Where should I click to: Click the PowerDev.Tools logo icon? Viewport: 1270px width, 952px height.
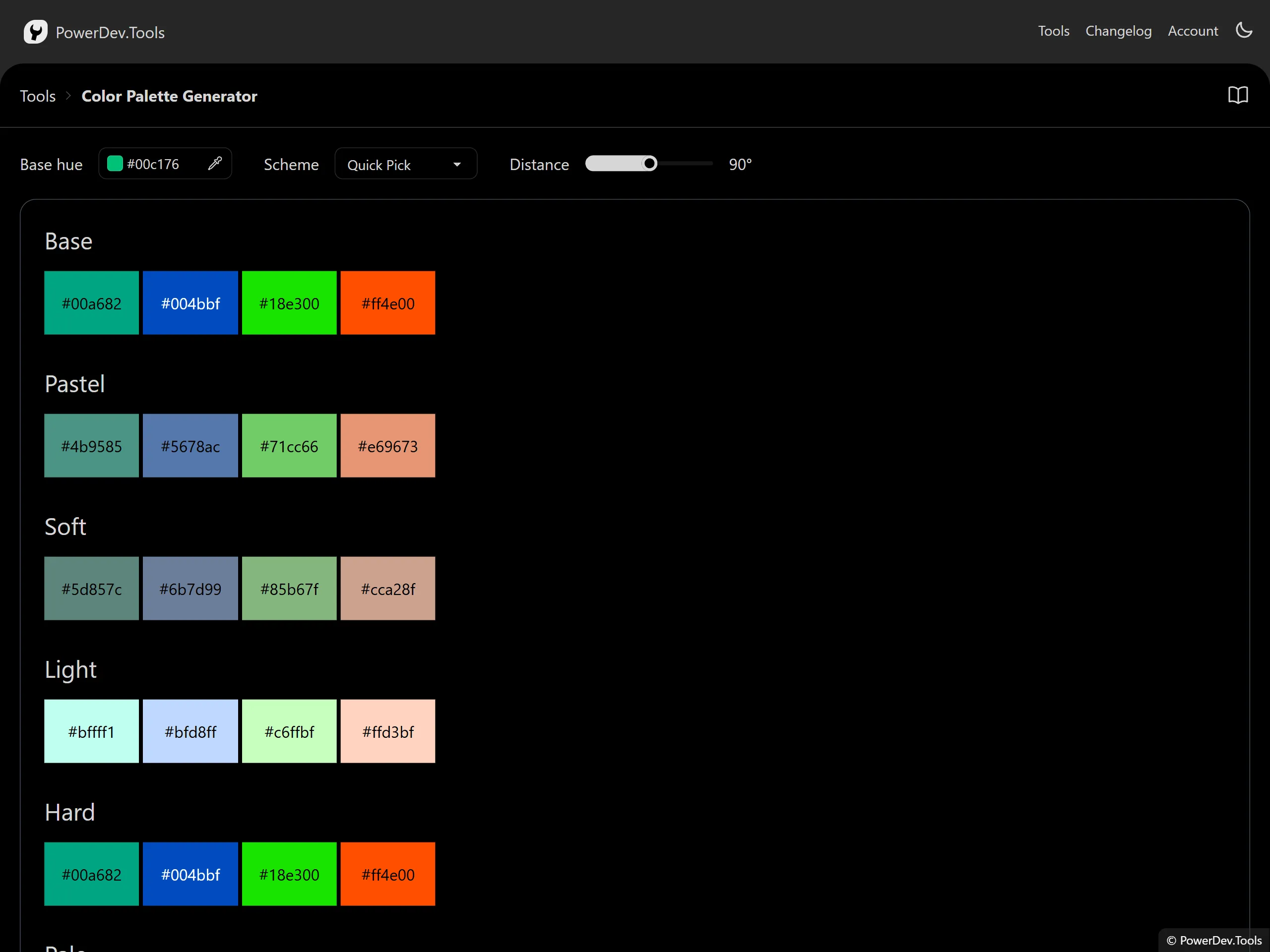(x=35, y=32)
